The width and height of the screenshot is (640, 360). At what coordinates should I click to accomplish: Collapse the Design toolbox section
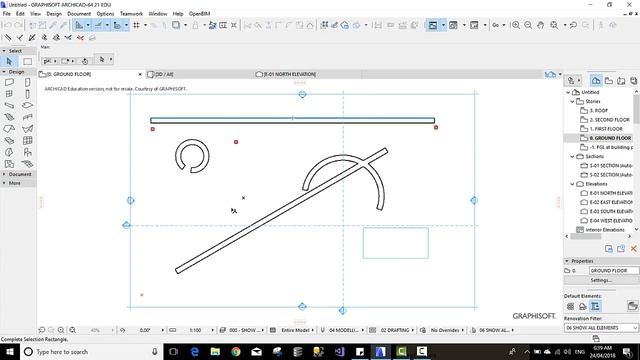click(4, 72)
